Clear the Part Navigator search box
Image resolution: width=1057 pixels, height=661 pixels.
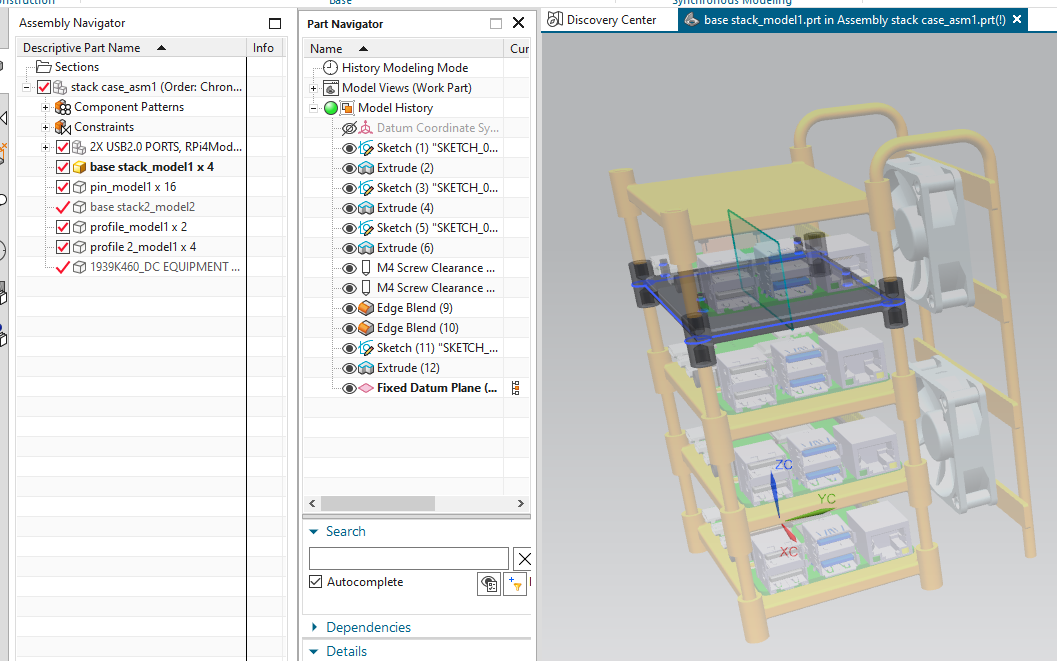[524, 559]
